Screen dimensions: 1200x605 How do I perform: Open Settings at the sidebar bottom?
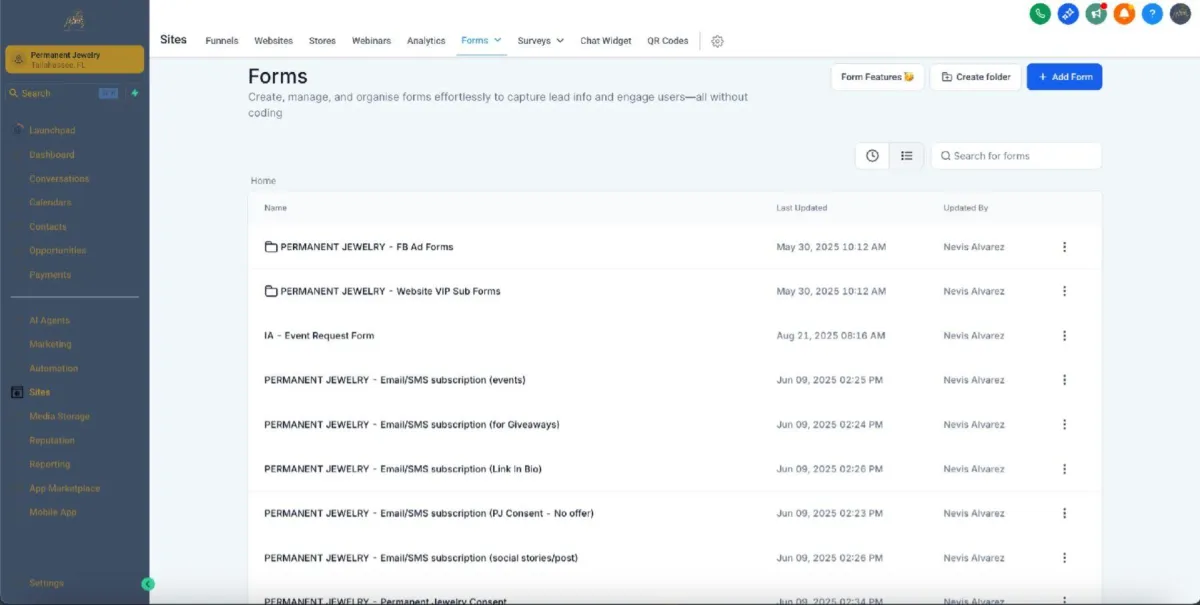click(46, 583)
